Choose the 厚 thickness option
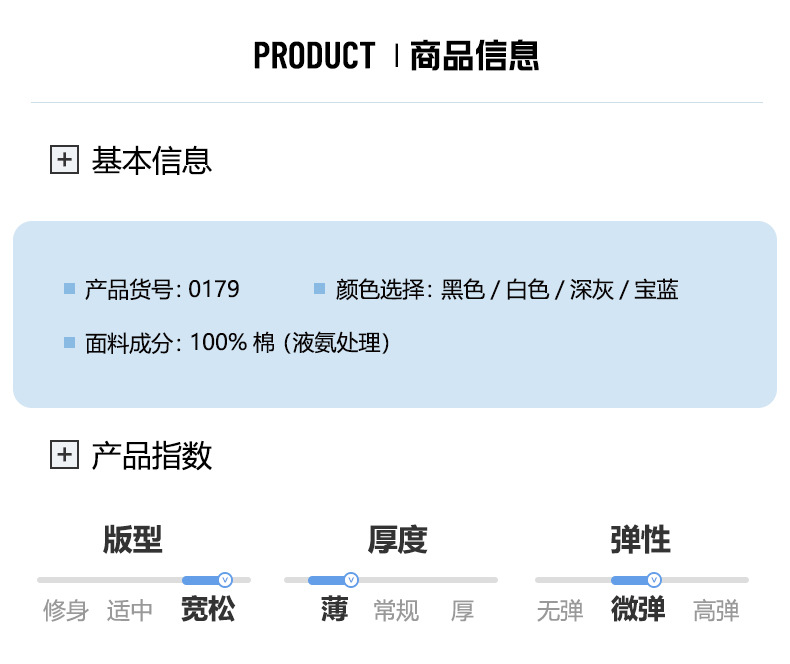Image resolution: width=790 pixels, height=664 pixels. click(x=462, y=610)
